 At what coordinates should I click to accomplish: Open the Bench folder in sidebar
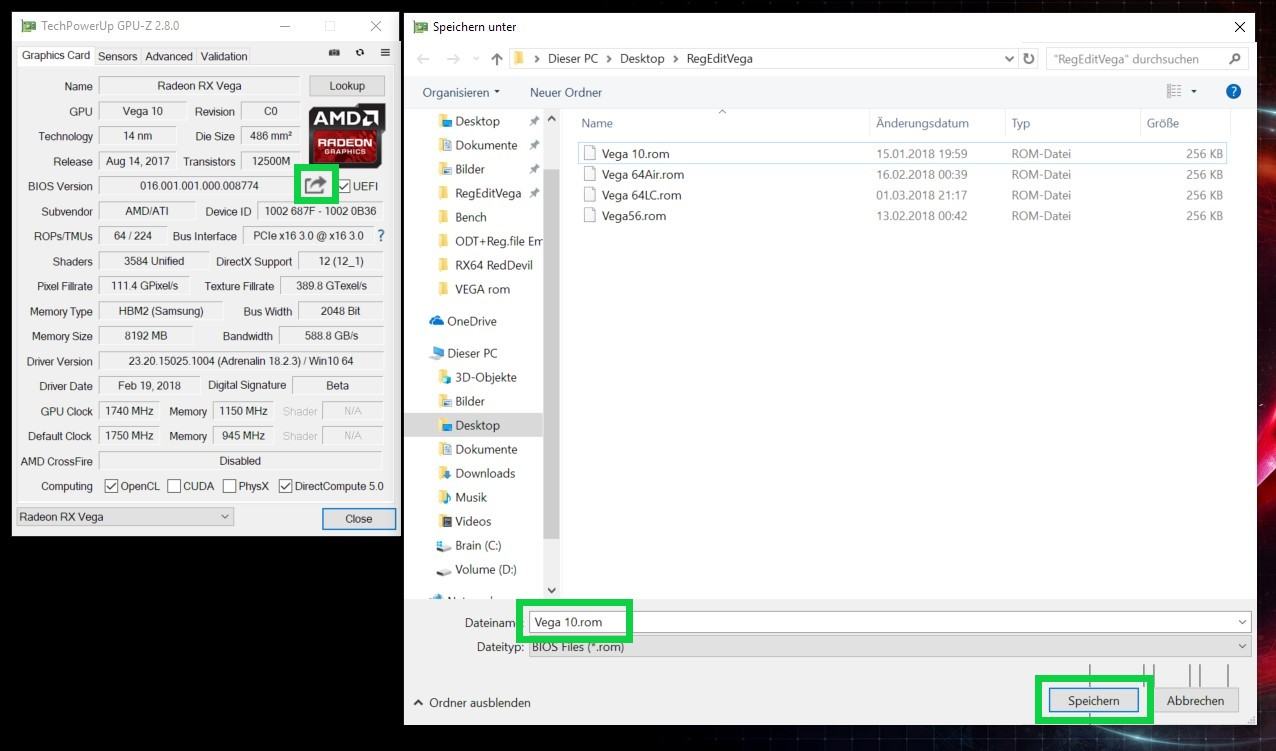pyautogui.click(x=463, y=217)
